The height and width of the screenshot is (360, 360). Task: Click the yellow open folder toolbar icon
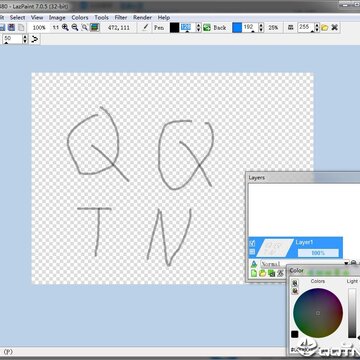click(x=325, y=28)
